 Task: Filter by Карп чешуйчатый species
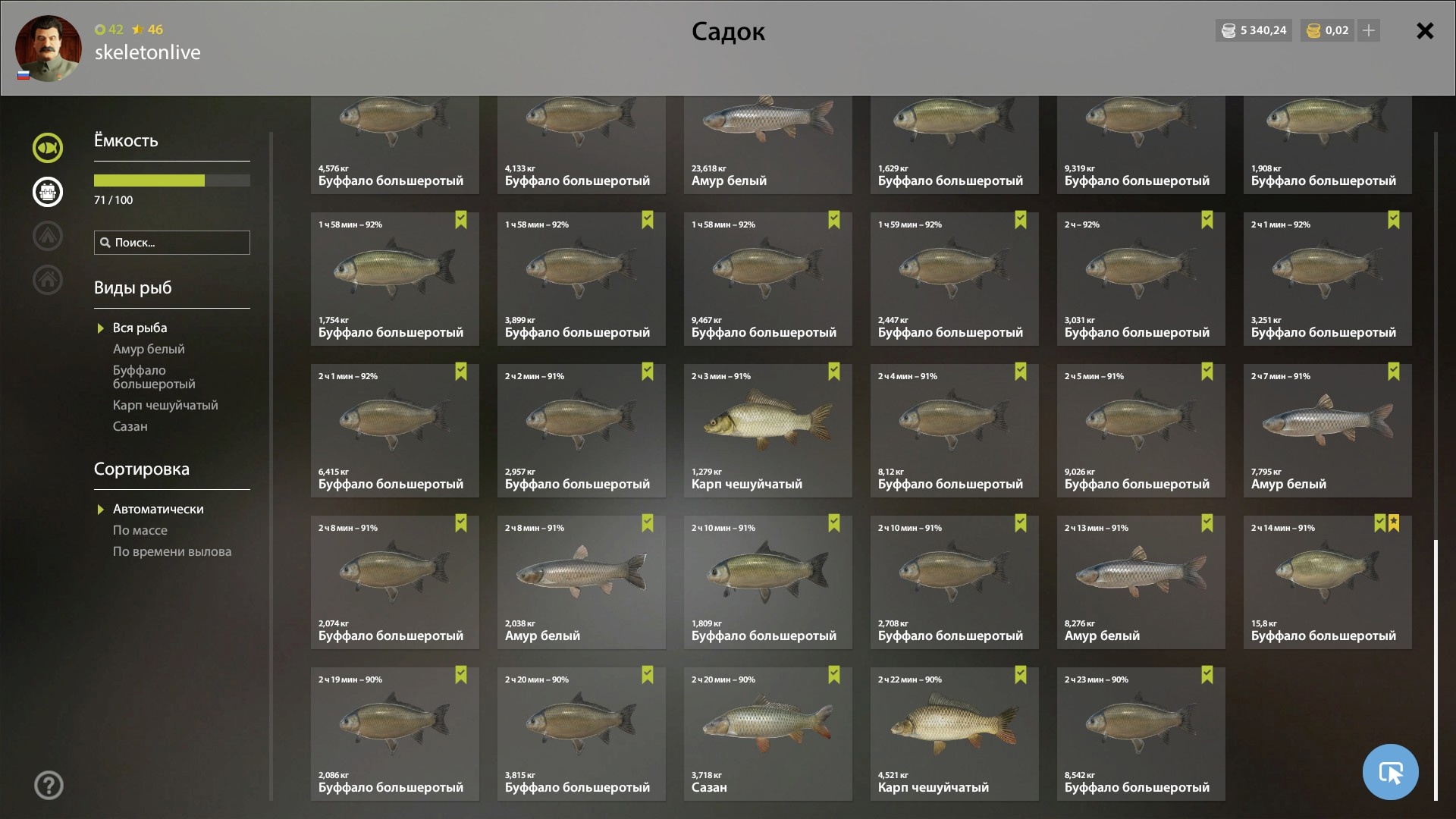[165, 405]
